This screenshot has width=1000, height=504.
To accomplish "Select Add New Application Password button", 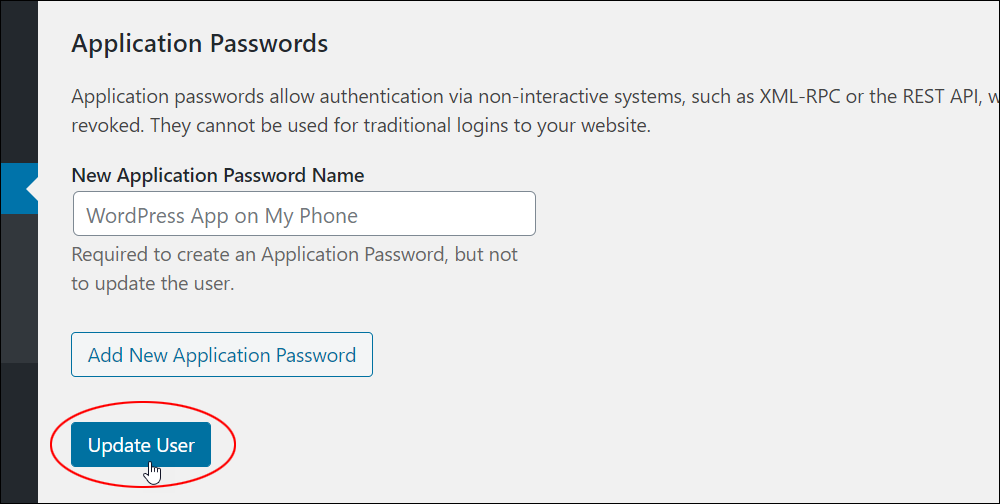I will [x=222, y=355].
